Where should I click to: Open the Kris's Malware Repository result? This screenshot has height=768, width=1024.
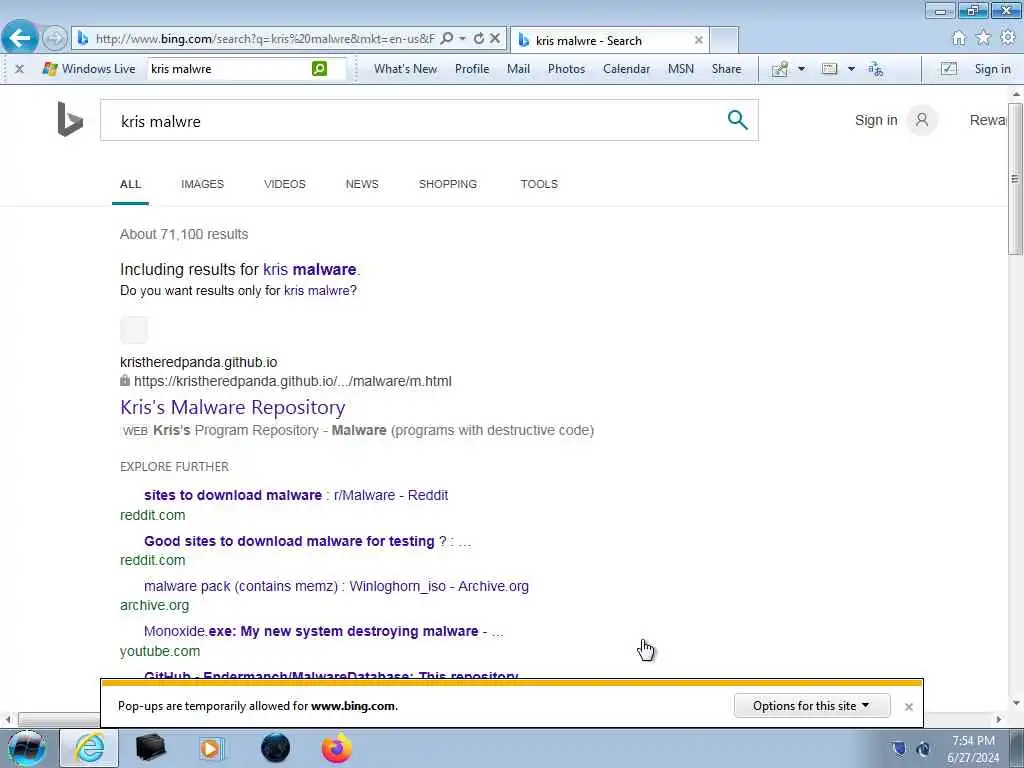(x=232, y=408)
